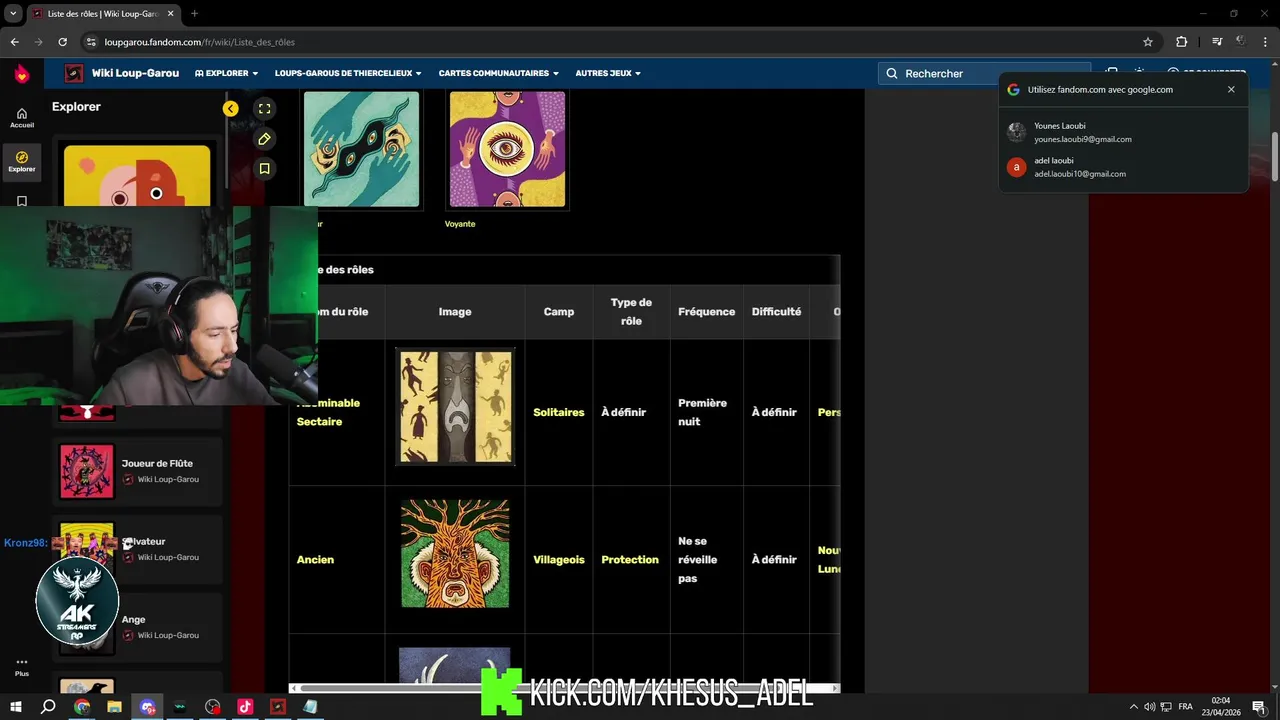
Task: Open the Abominable Sectaire card image
Action: point(455,406)
